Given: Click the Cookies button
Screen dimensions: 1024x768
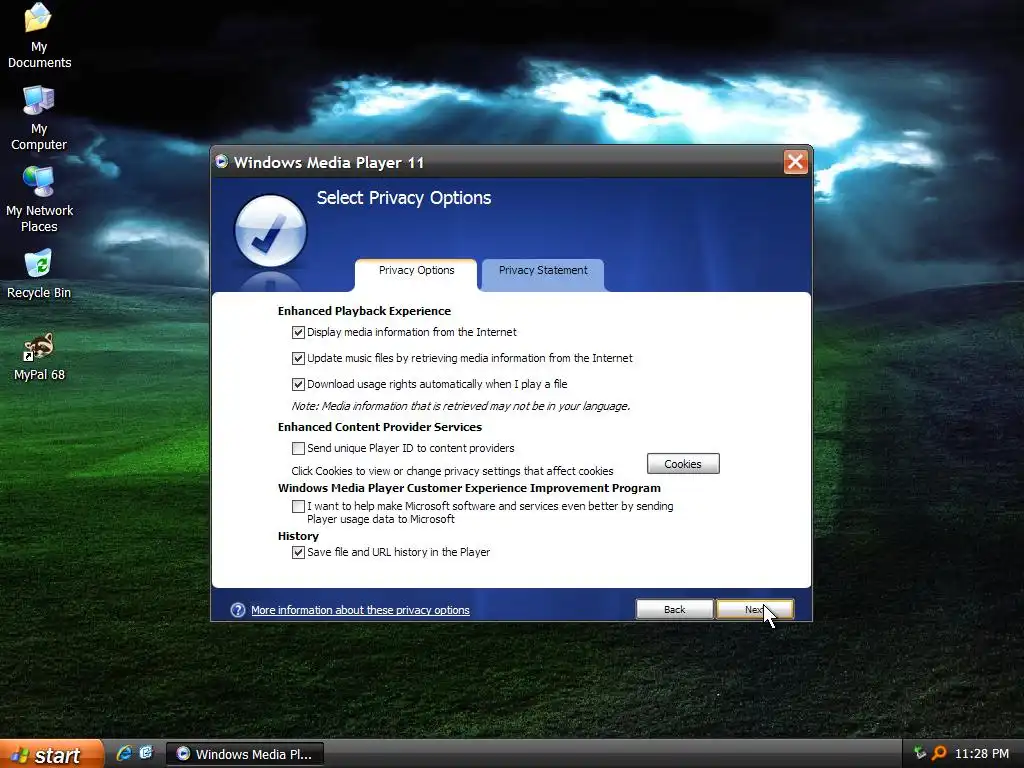Looking at the screenshot, I should point(683,464).
